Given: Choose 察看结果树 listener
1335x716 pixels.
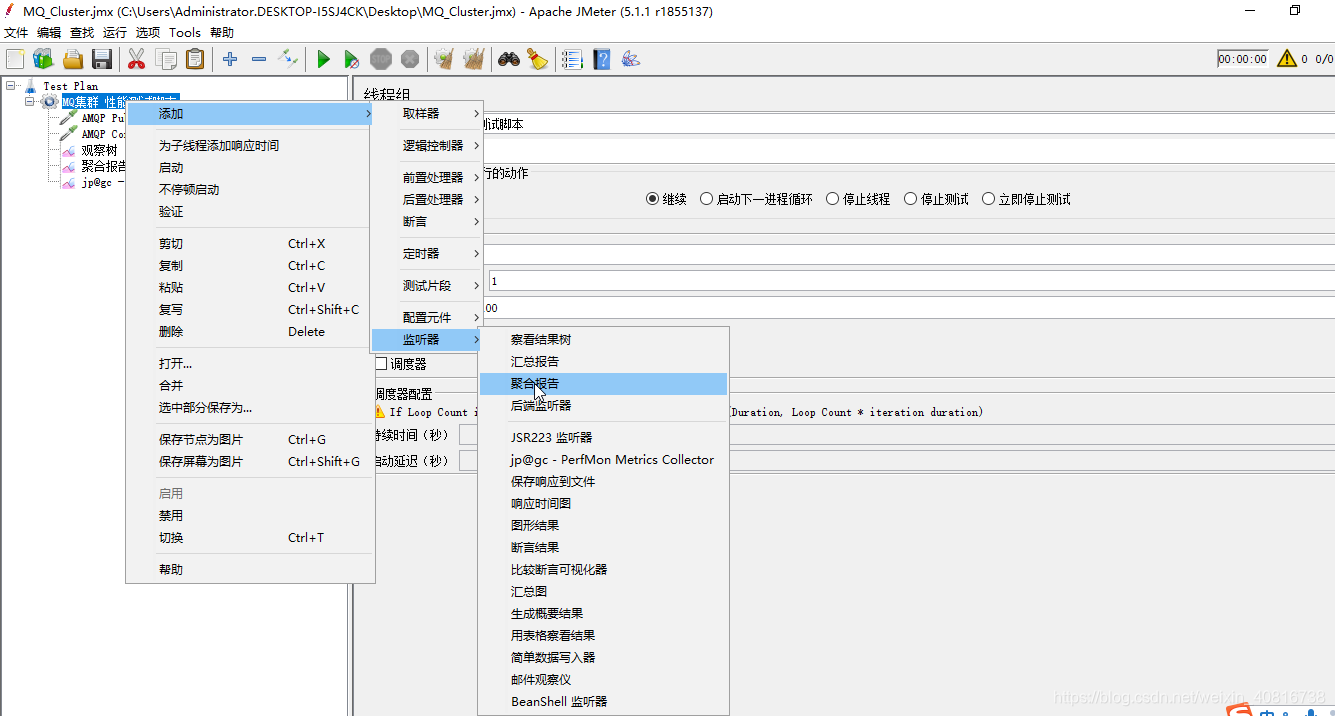Looking at the screenshot, I should click(604, 339).
